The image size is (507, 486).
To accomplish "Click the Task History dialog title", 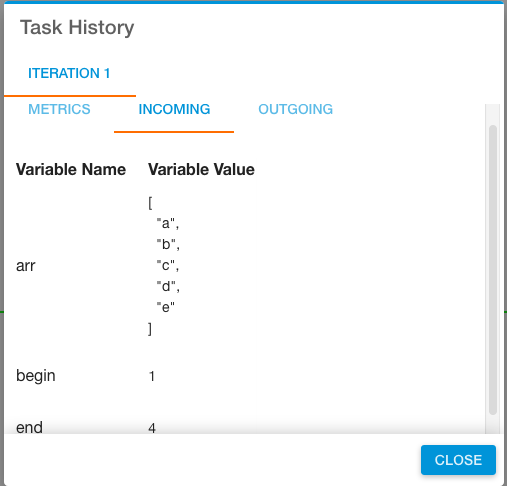I will (77, 27).
